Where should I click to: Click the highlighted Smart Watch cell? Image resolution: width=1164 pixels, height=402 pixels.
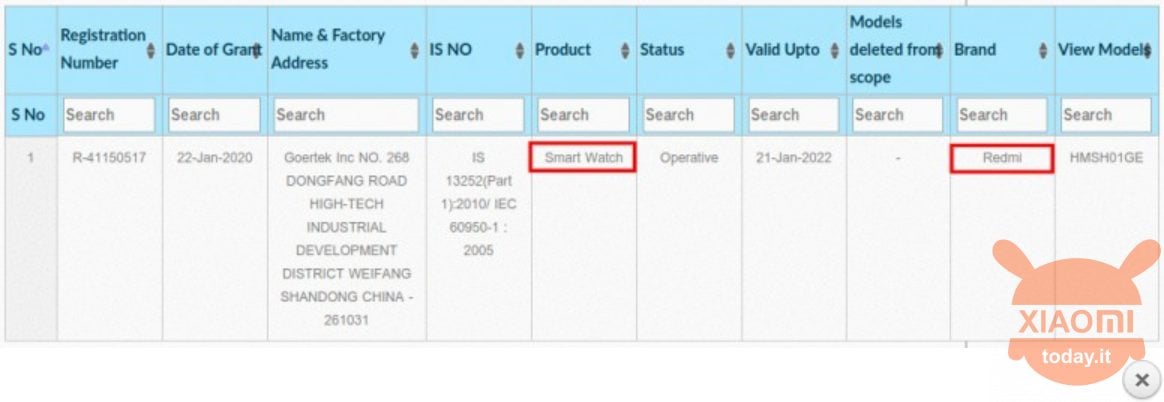(583, 157)
